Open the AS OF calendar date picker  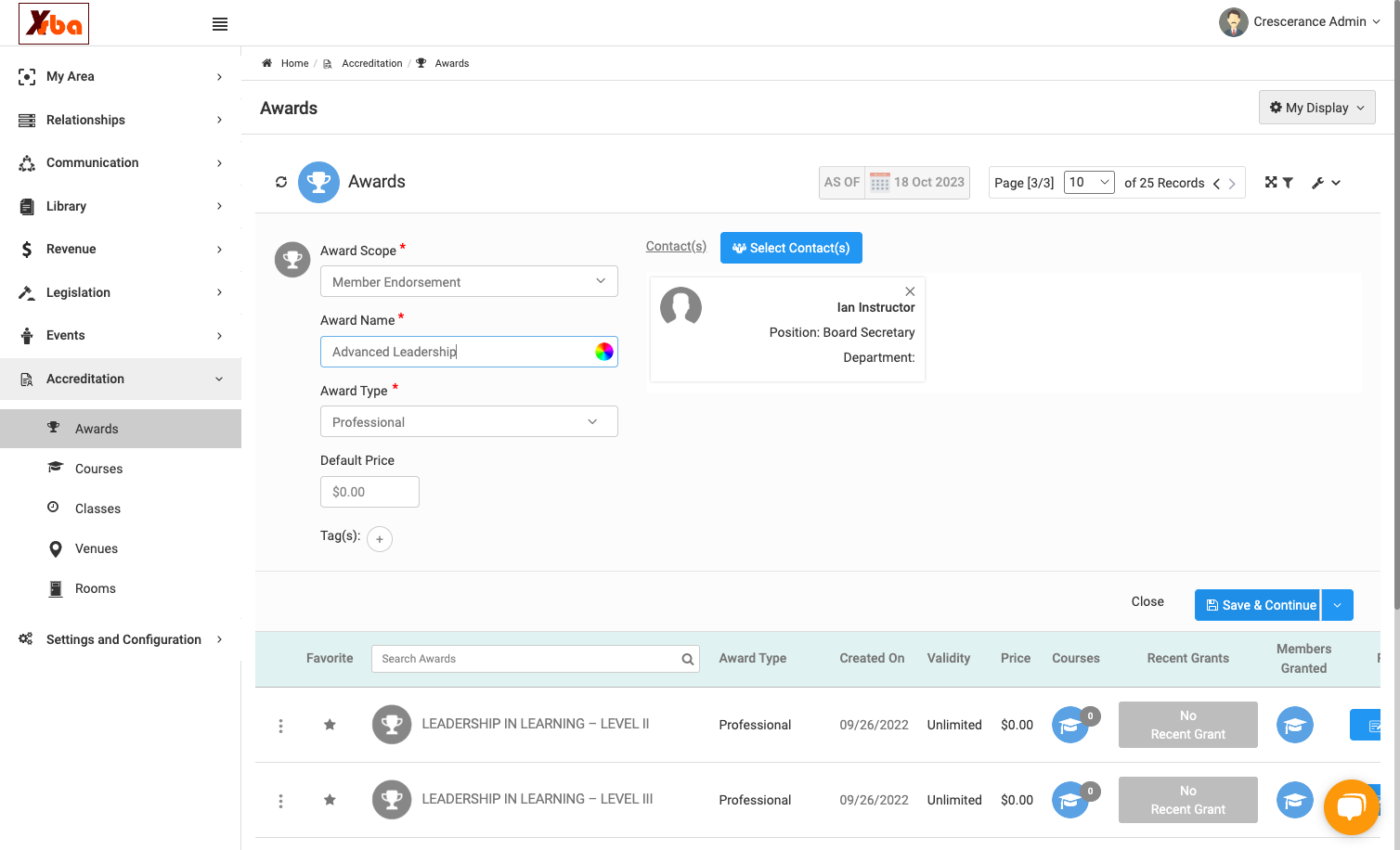(880, 183)
